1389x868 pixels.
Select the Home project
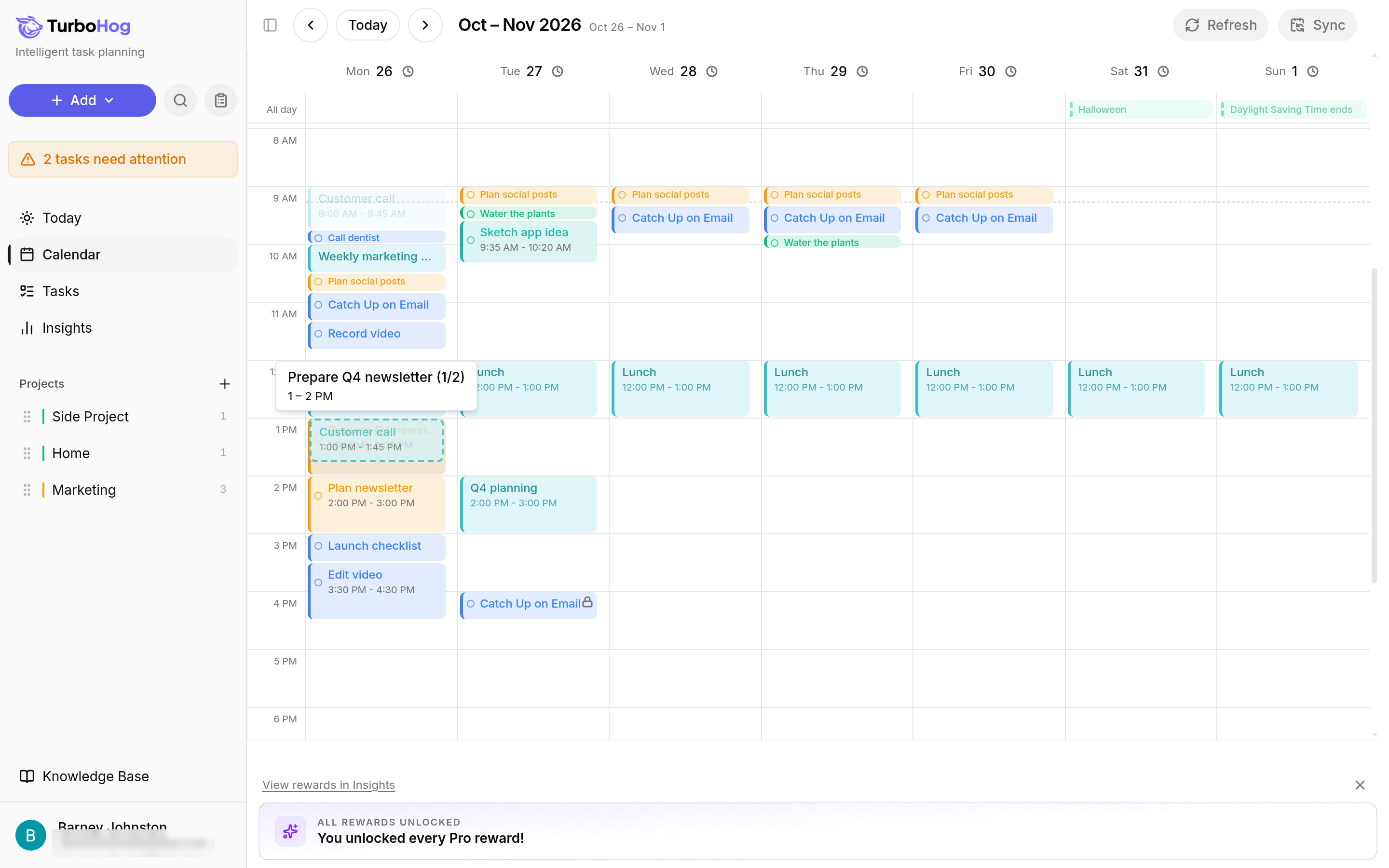click(123, 453)
